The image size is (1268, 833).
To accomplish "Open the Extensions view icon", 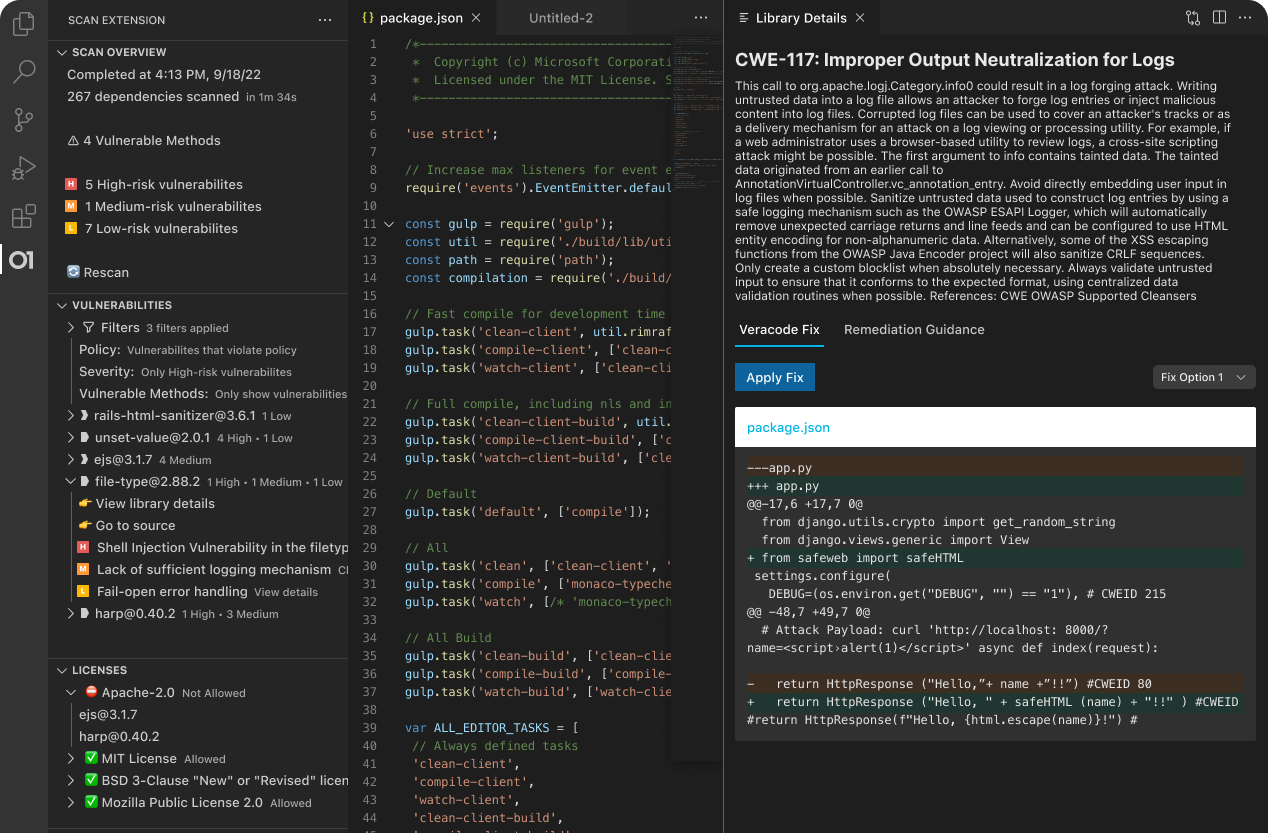I will click(23, 216).
